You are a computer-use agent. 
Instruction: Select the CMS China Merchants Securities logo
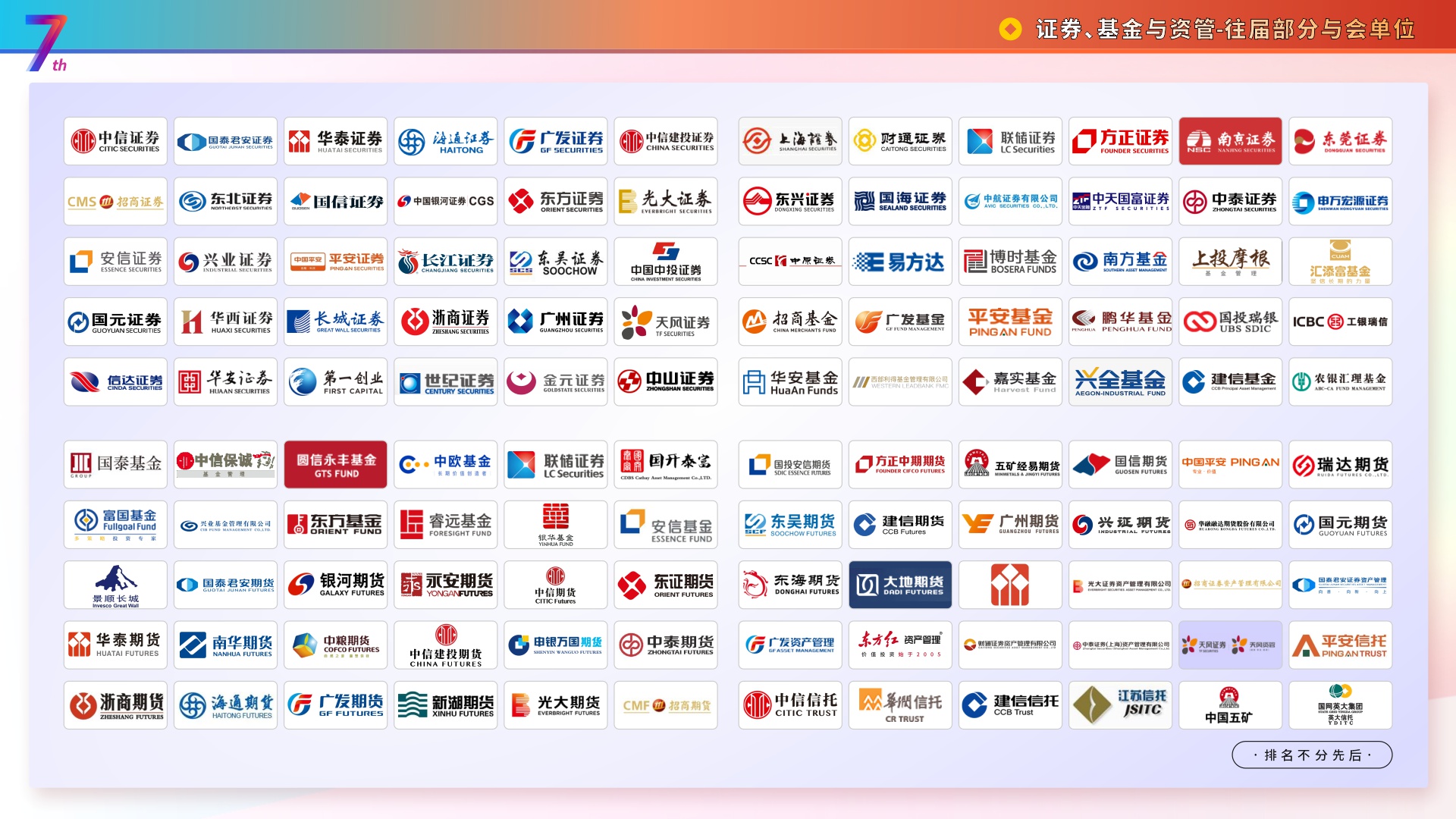(x=115, y=201)
